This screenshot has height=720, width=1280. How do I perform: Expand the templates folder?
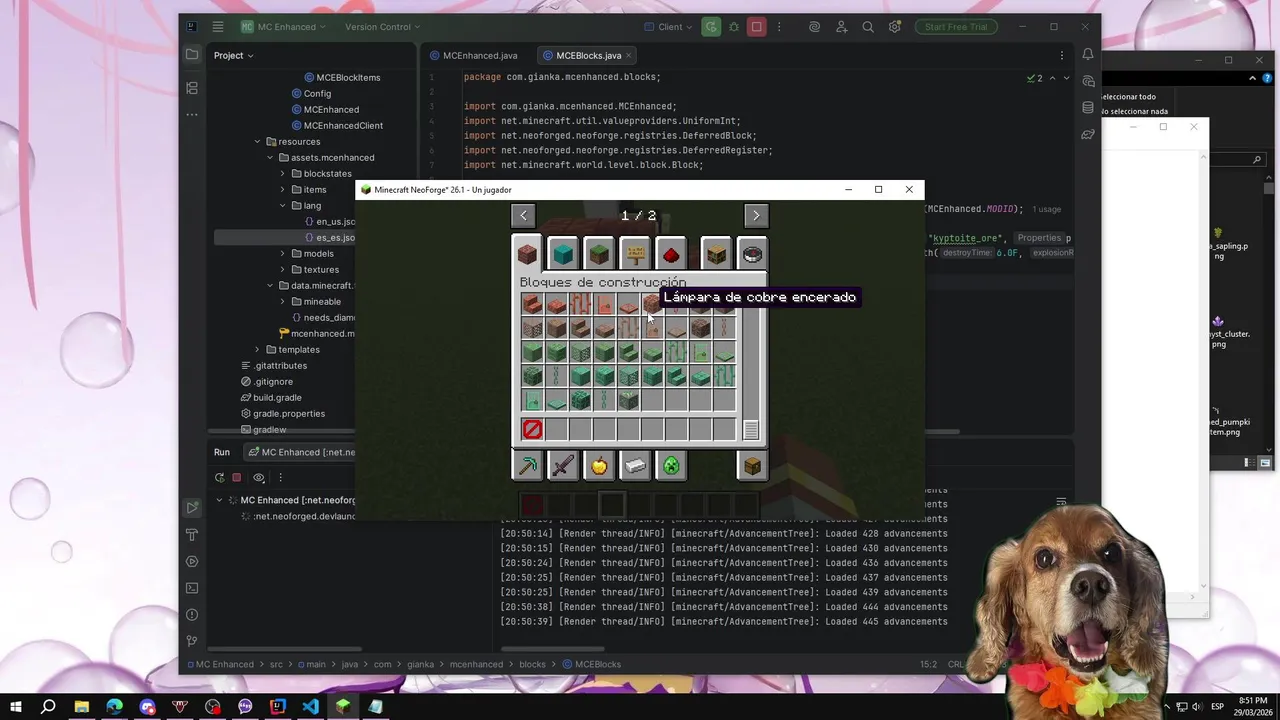coord(257,350)
